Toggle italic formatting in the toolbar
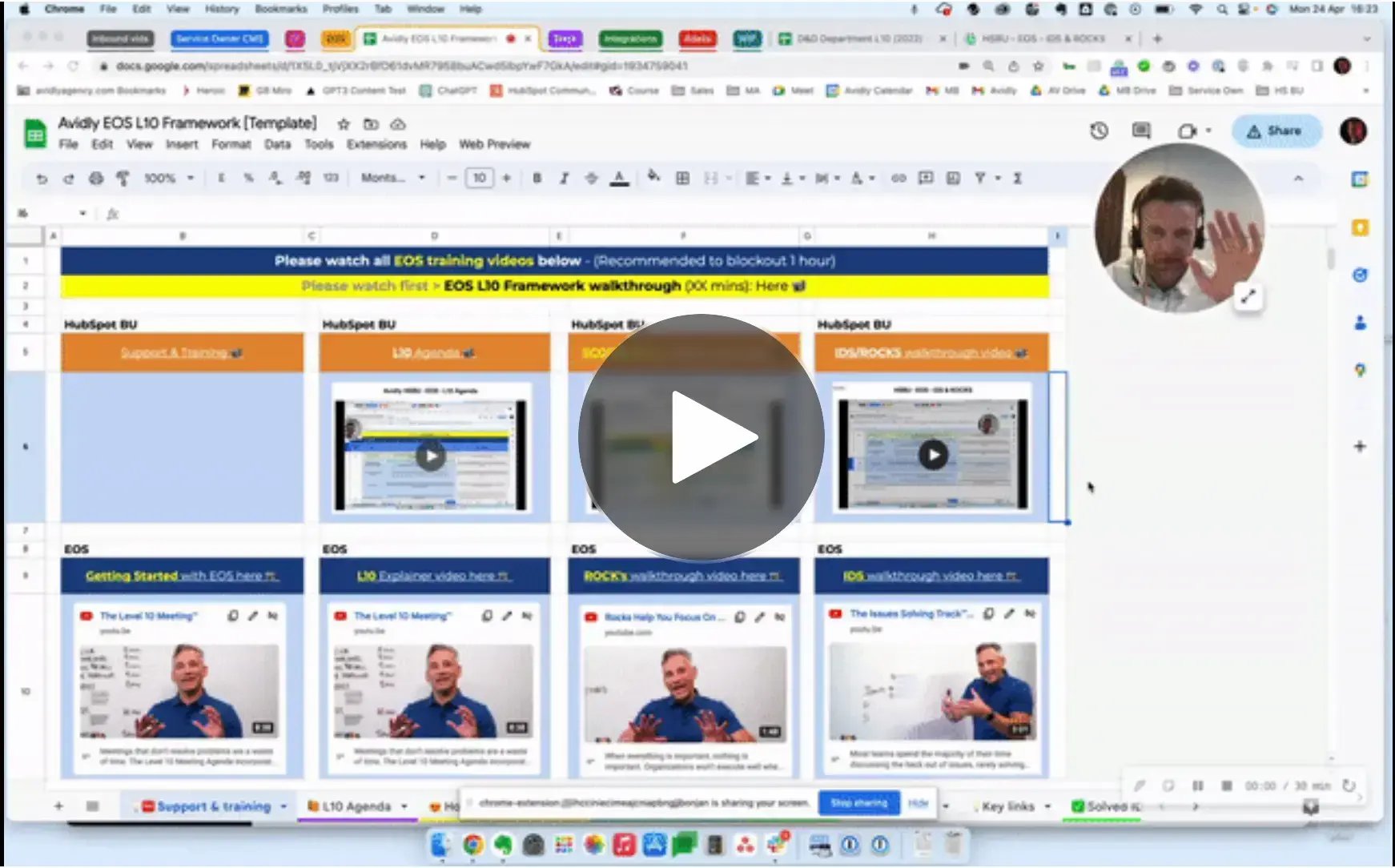The height and width of the screenshot is (868, 1395). click(565, 178)
